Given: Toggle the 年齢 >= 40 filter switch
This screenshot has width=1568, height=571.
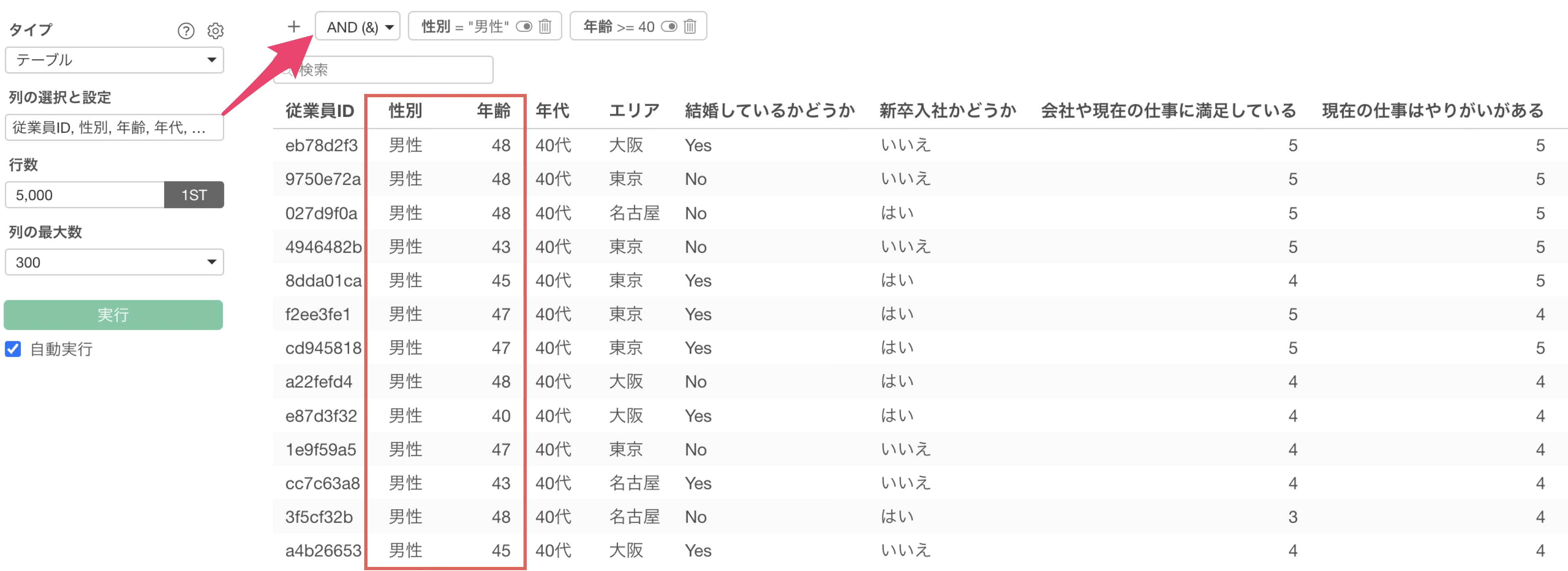Looking at the screenshot, I should click(x=669, y=27).
